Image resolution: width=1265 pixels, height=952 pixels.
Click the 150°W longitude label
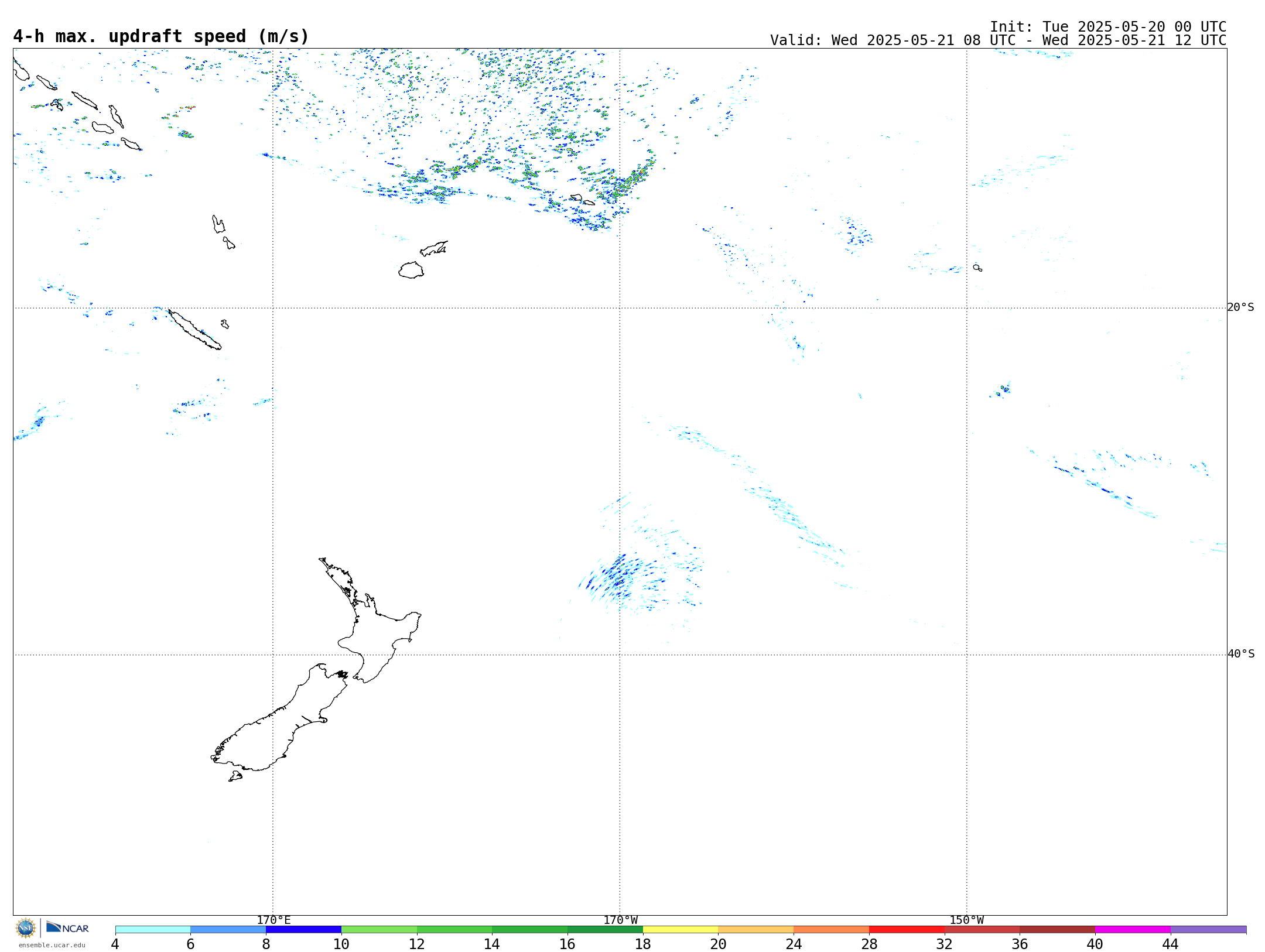(966, 920)
